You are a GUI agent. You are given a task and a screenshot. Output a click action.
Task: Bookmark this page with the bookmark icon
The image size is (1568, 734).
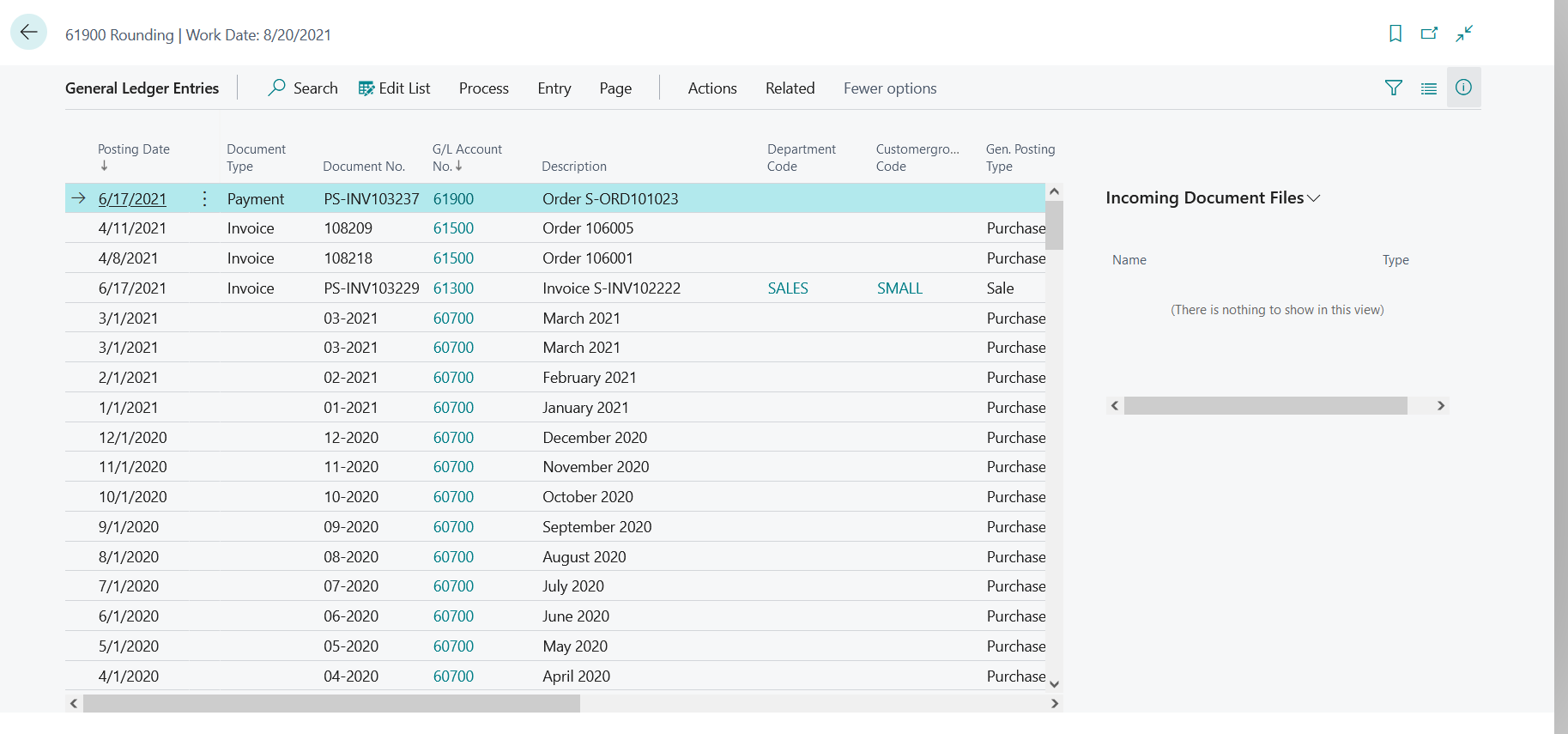tap(1395, 33)
